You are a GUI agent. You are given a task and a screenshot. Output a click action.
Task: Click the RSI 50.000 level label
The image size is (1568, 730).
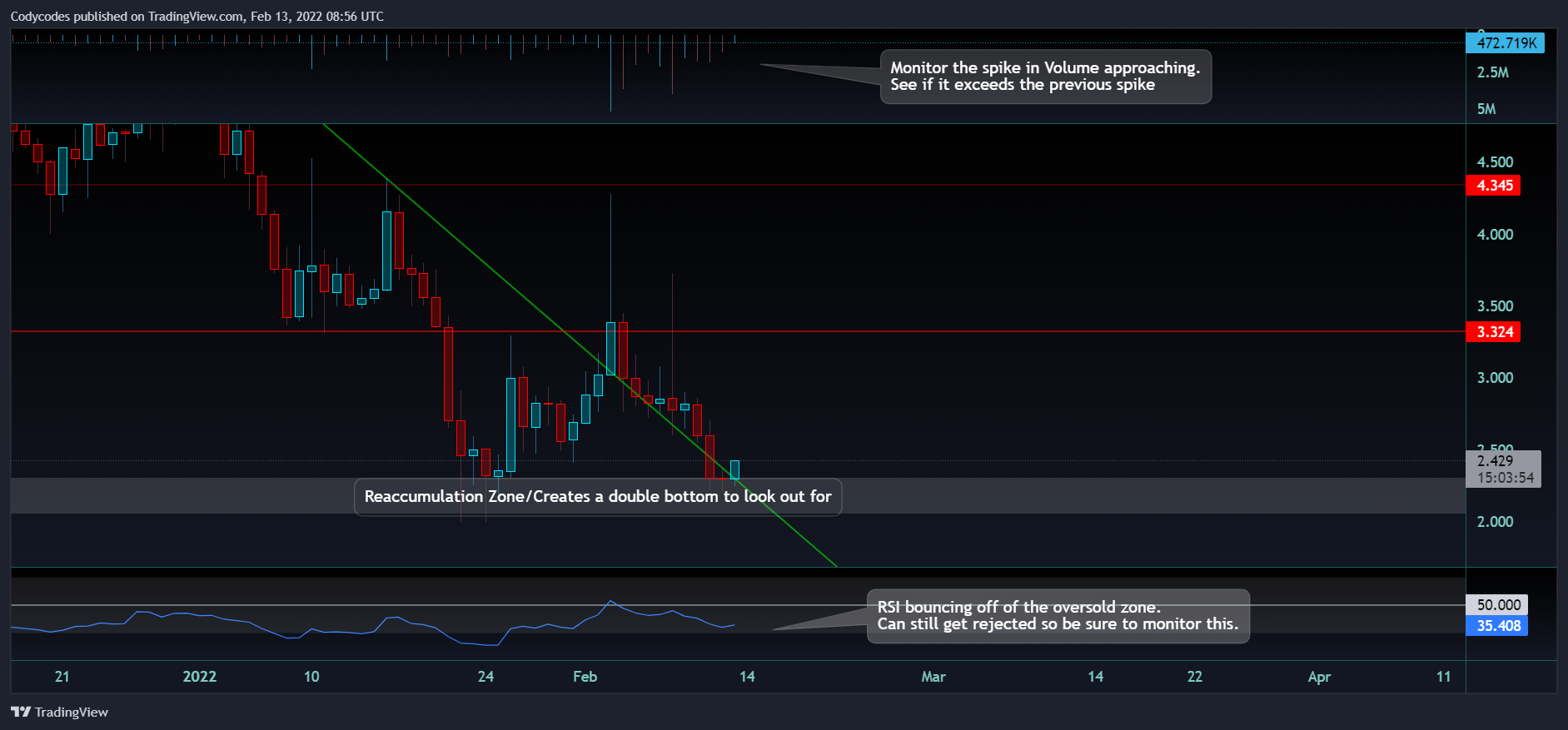point(1497,605)
